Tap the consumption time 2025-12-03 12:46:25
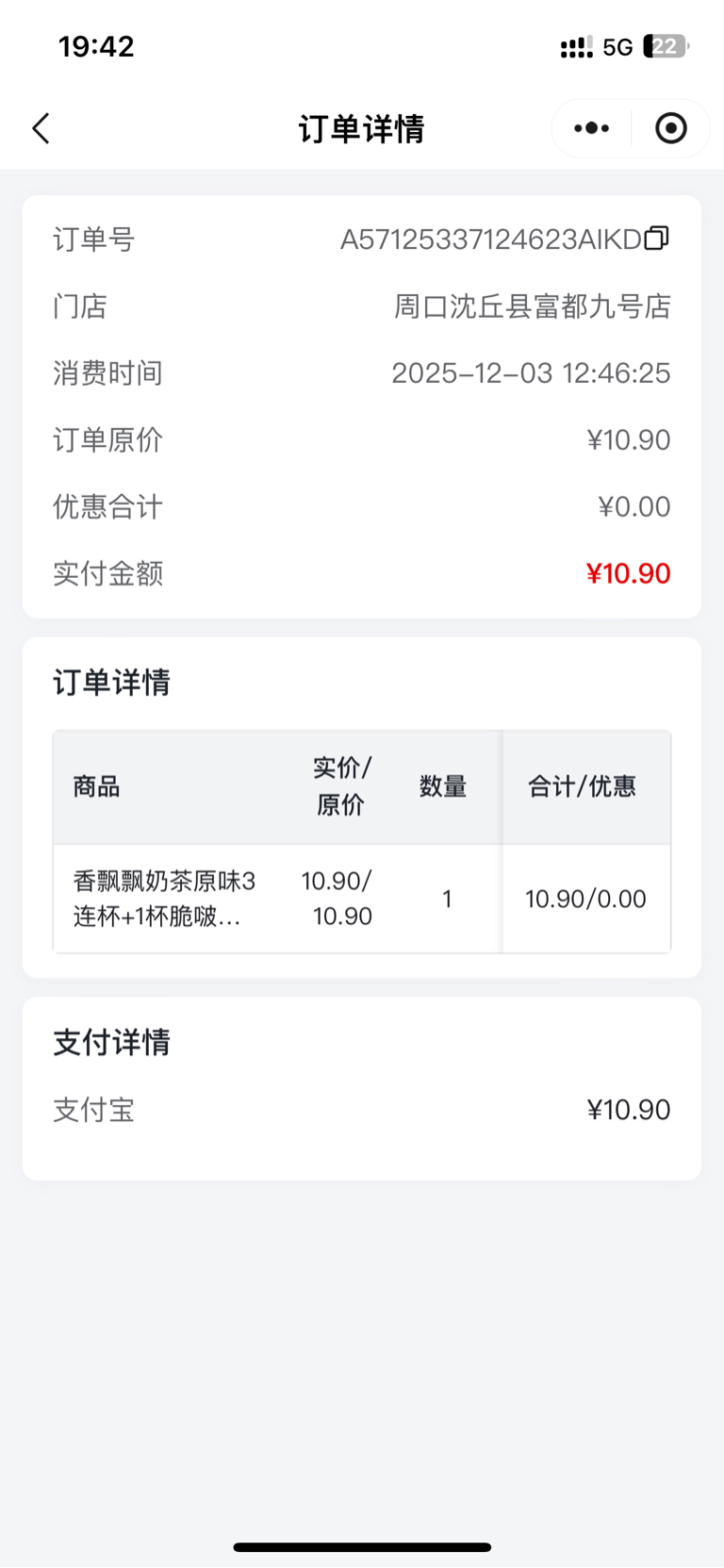The image size is (724, 1568). [531, 373]
